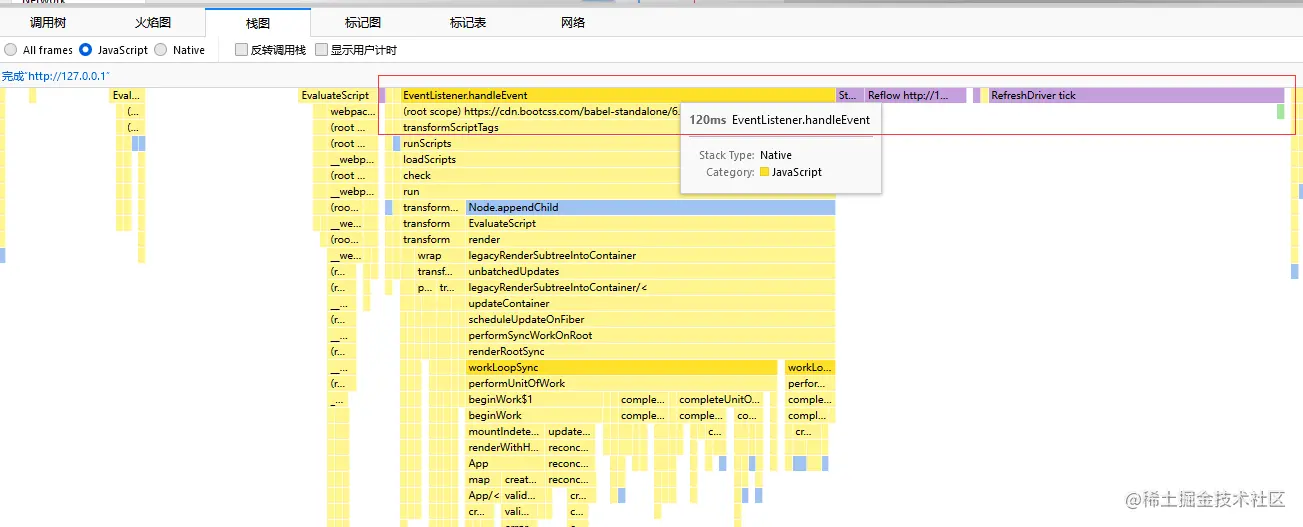Select the creat... frame next to map
1303x527 pixels.
point(522,480)
